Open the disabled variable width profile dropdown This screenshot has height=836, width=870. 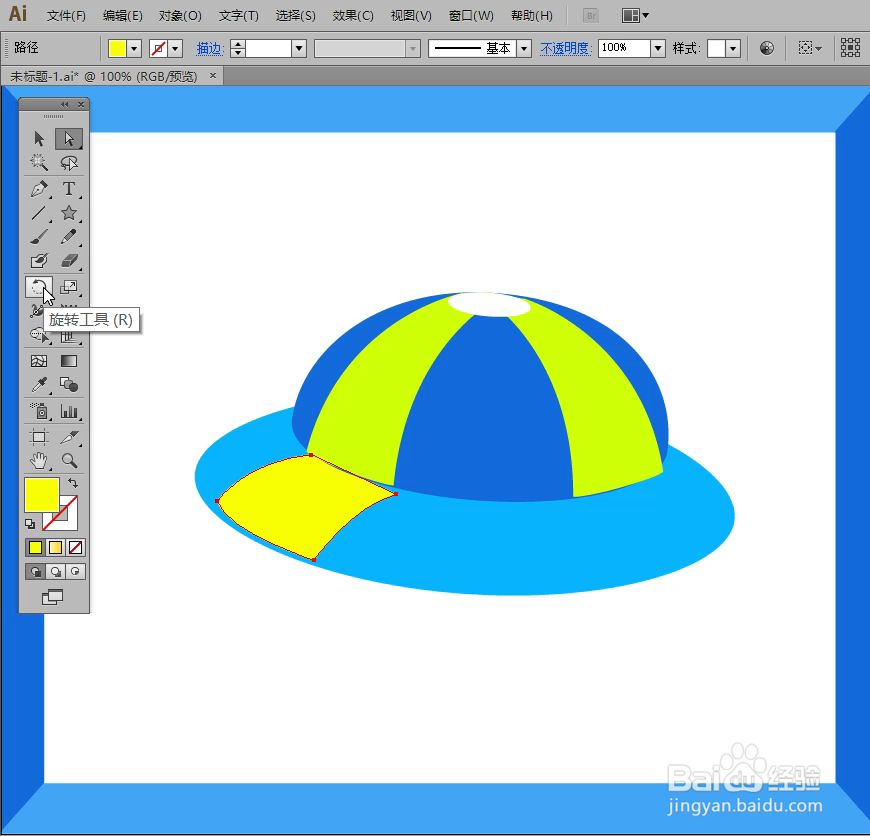pyautogui.click(x=412, y=49)
